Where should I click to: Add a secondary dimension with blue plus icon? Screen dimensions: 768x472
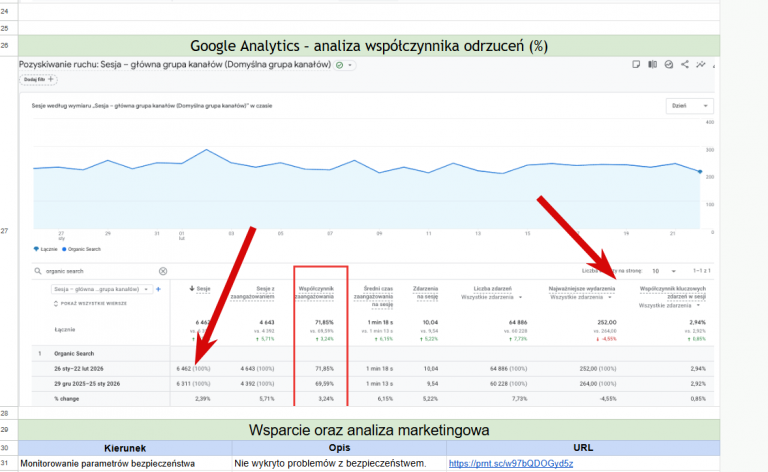click(158, 289)
